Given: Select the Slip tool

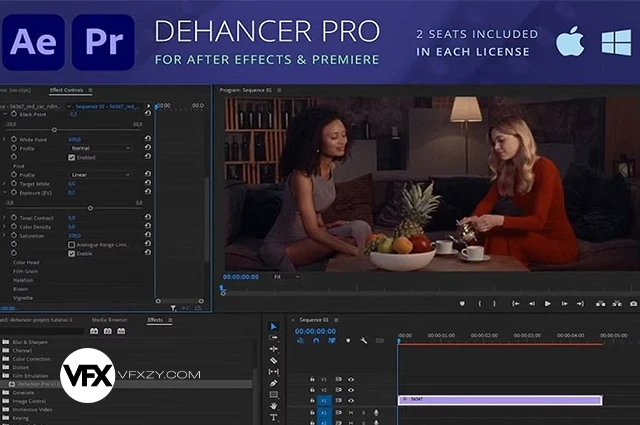Looking at the screenshot, I should click(x=273, y=372).
